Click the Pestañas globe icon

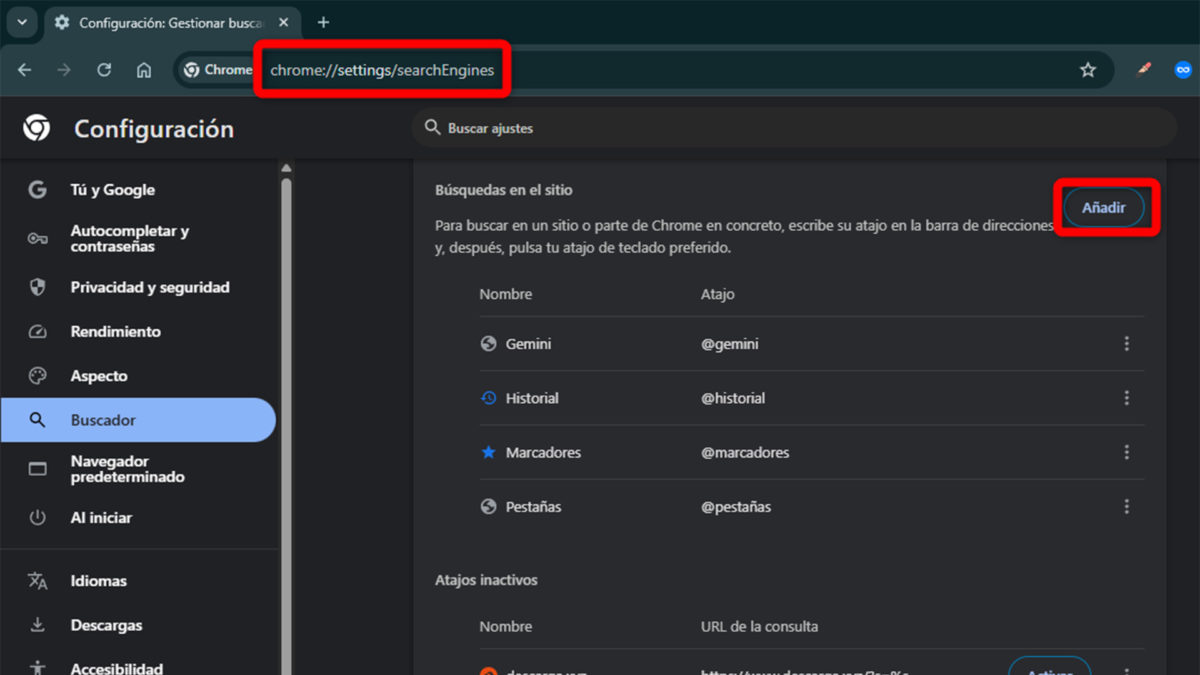coord(488,507)
